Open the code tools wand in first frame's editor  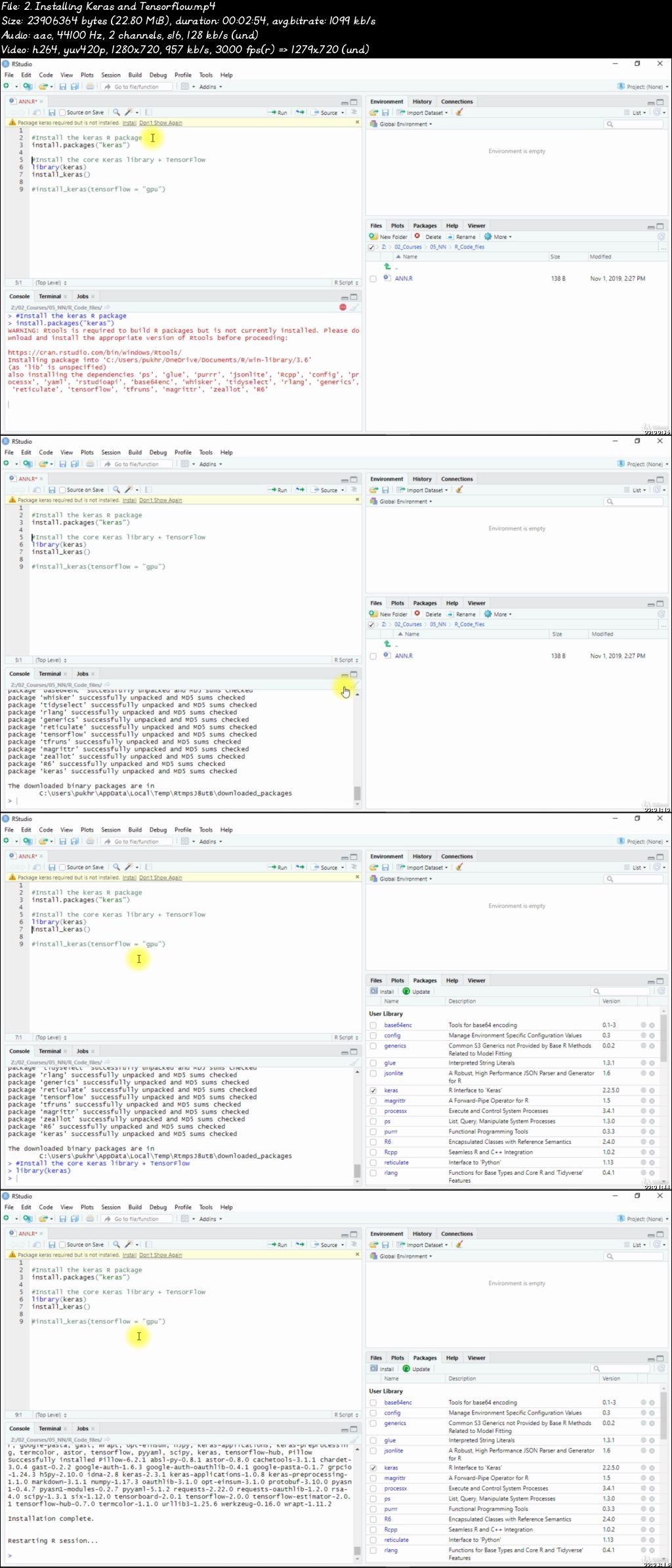click(129, 112)
